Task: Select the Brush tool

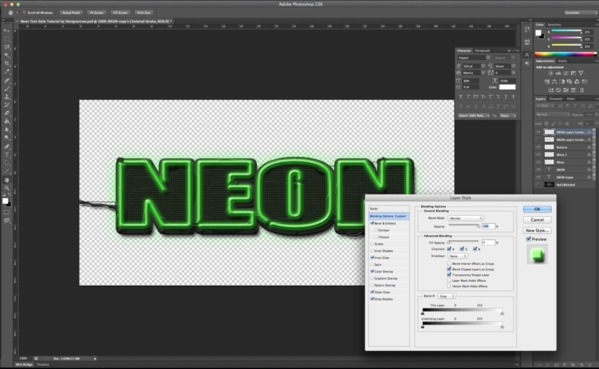Action: [6, 89]
